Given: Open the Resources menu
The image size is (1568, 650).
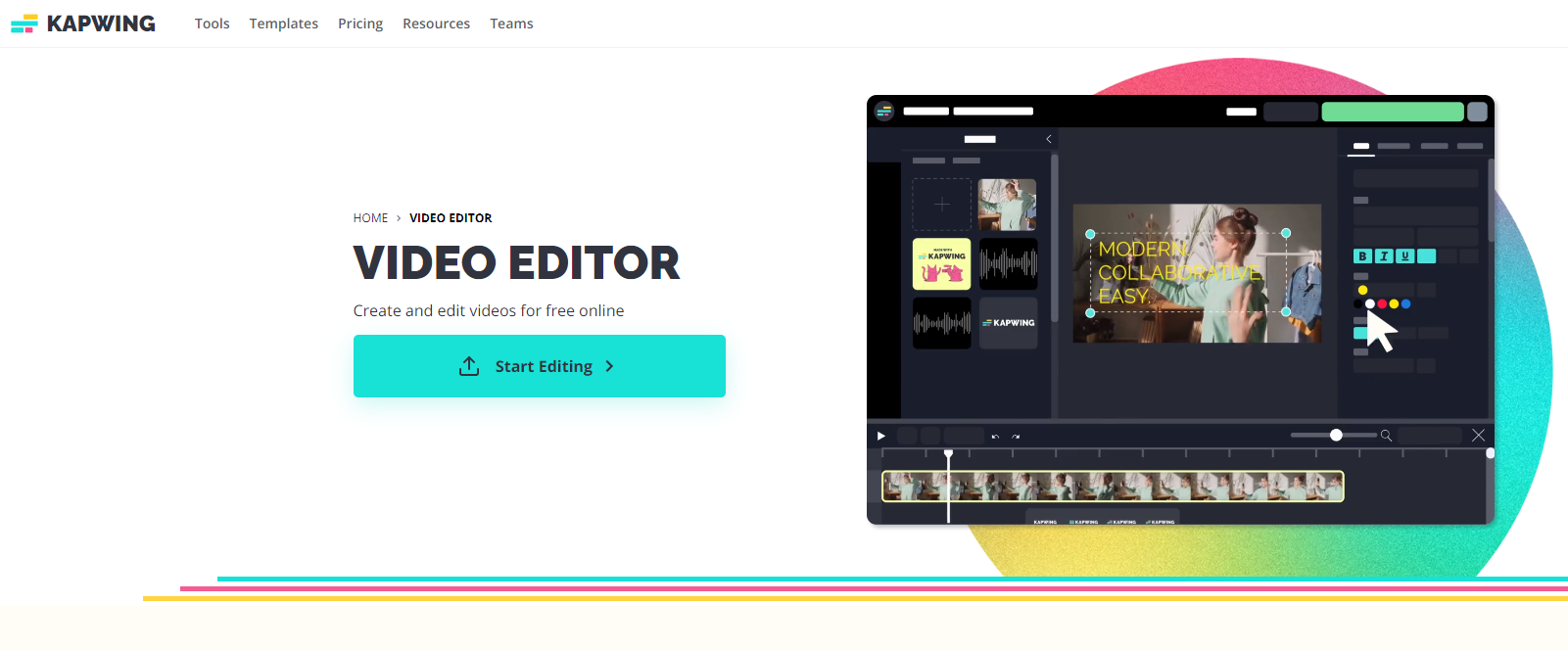Looking at the screenshot, I should pyautogui.click(x=436, y=23).
